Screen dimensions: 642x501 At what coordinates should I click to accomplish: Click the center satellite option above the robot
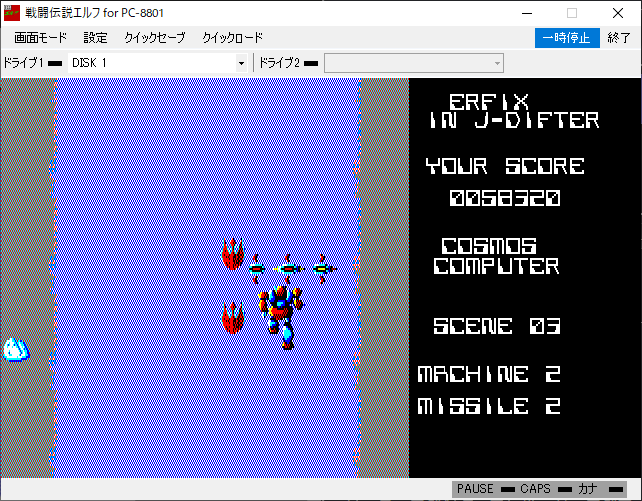[288, 269]
